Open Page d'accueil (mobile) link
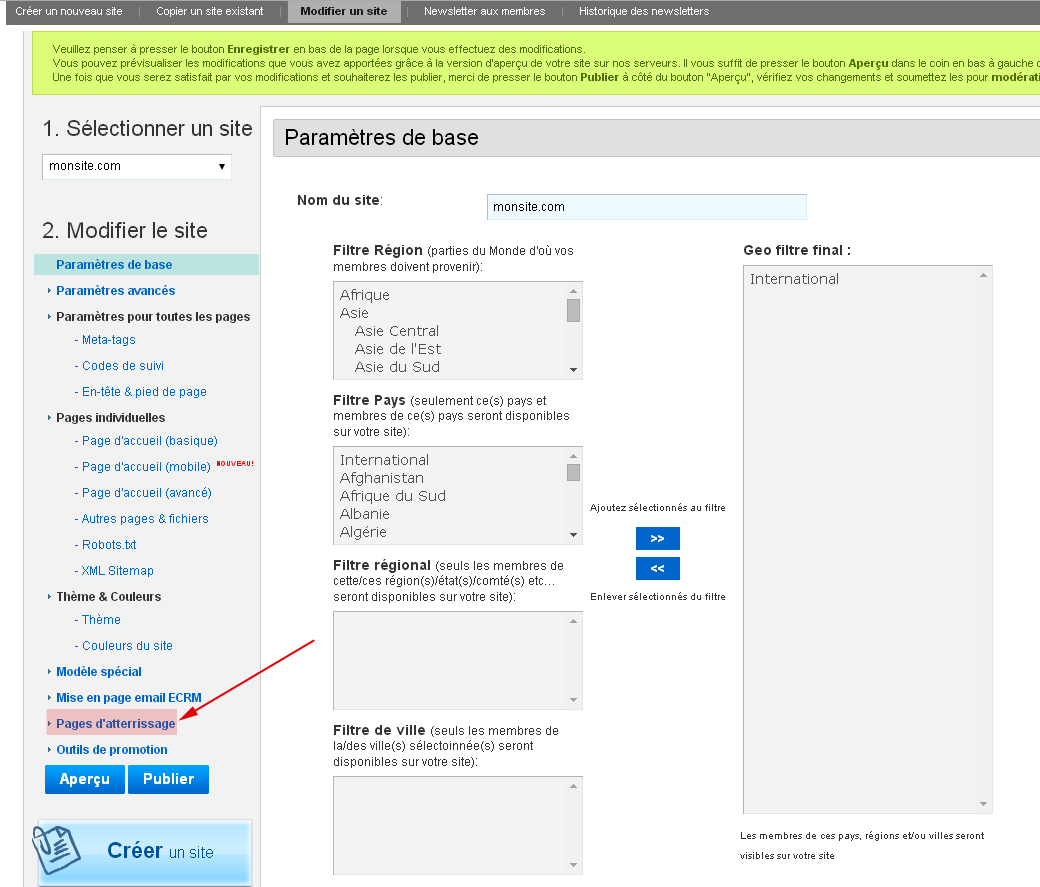This screenshot has width=1040, height=887. [x=146, y=467]
